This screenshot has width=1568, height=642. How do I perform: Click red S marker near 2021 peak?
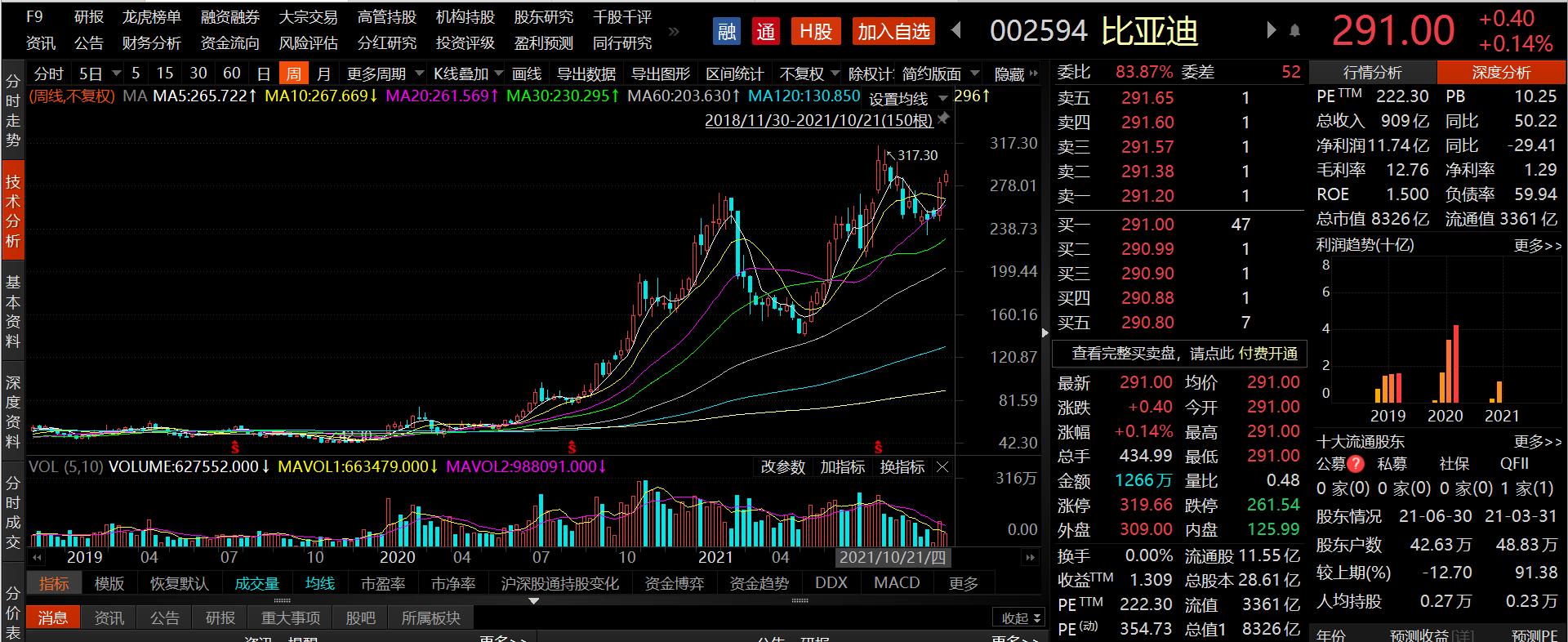[878, 447]
